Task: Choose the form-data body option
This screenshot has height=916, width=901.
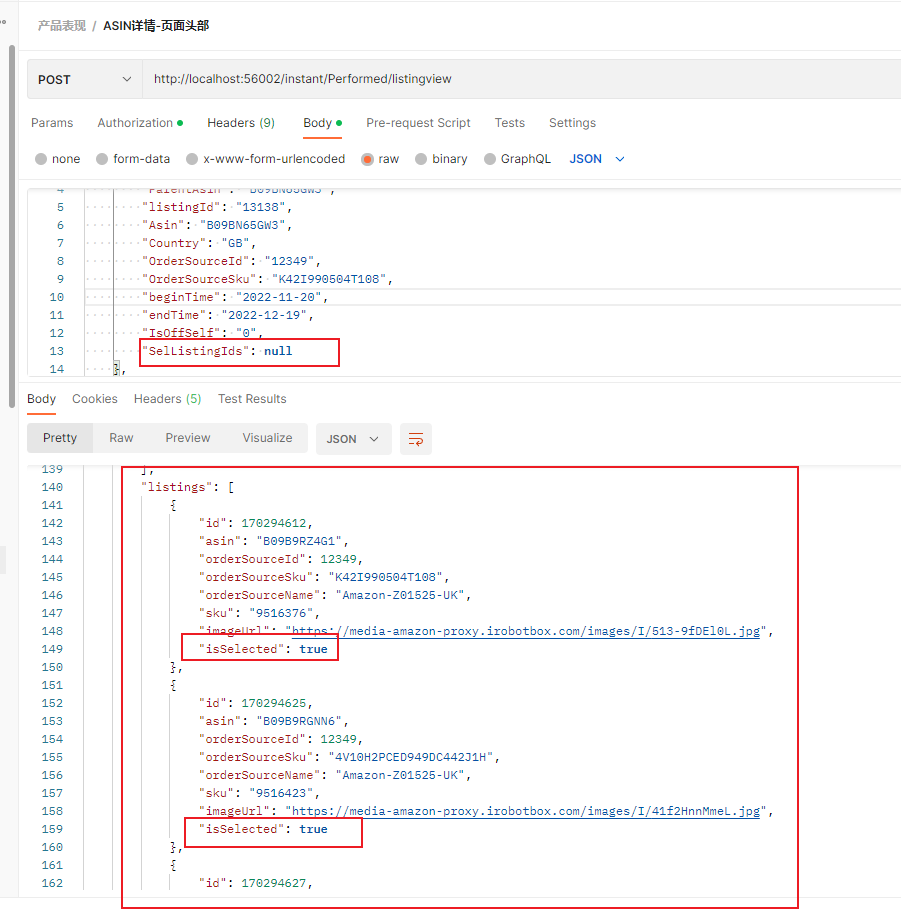Action: [102, 159]
